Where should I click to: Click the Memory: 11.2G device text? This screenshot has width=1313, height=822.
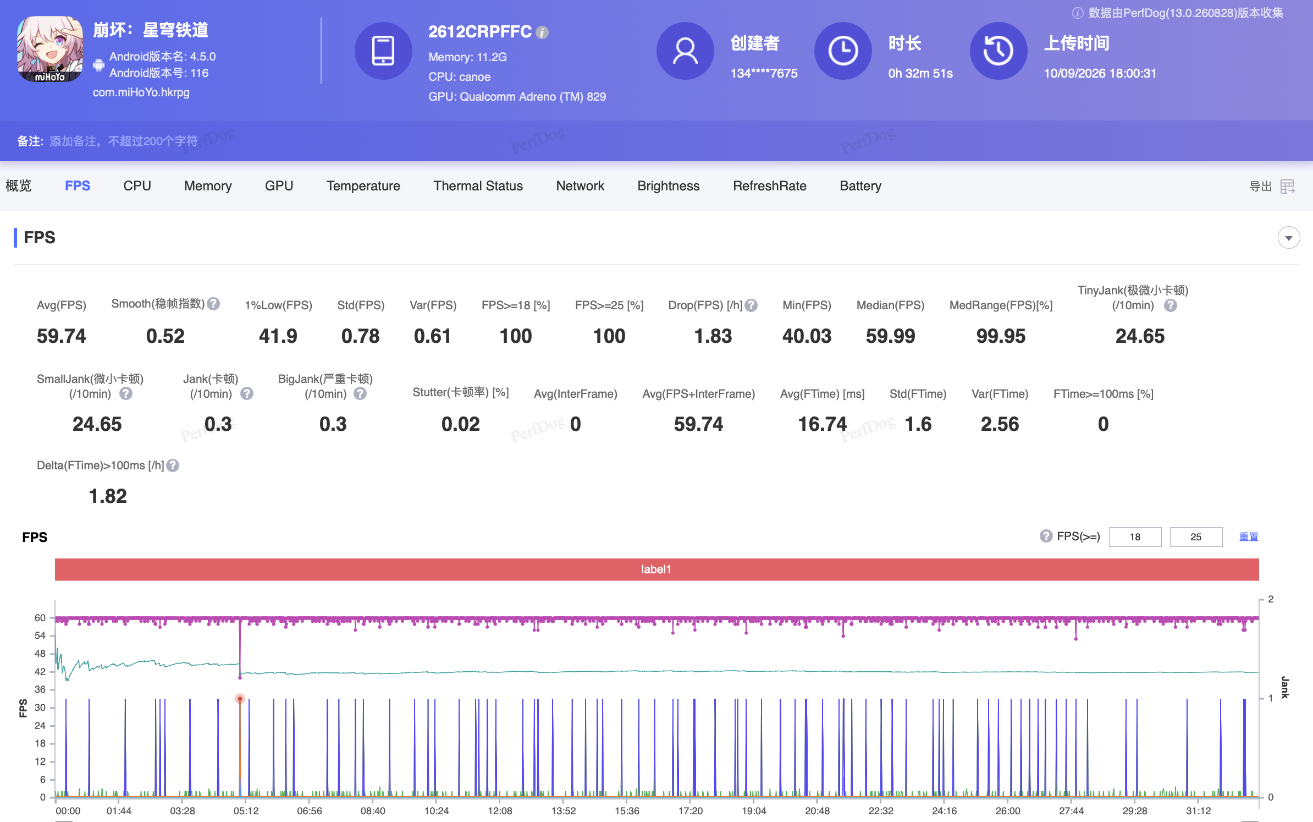tap(467, 57)
